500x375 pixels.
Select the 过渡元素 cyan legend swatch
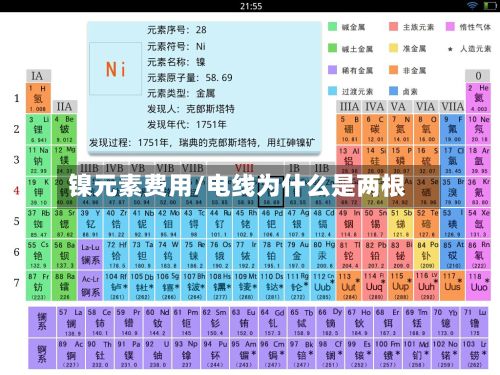[332, 91]
